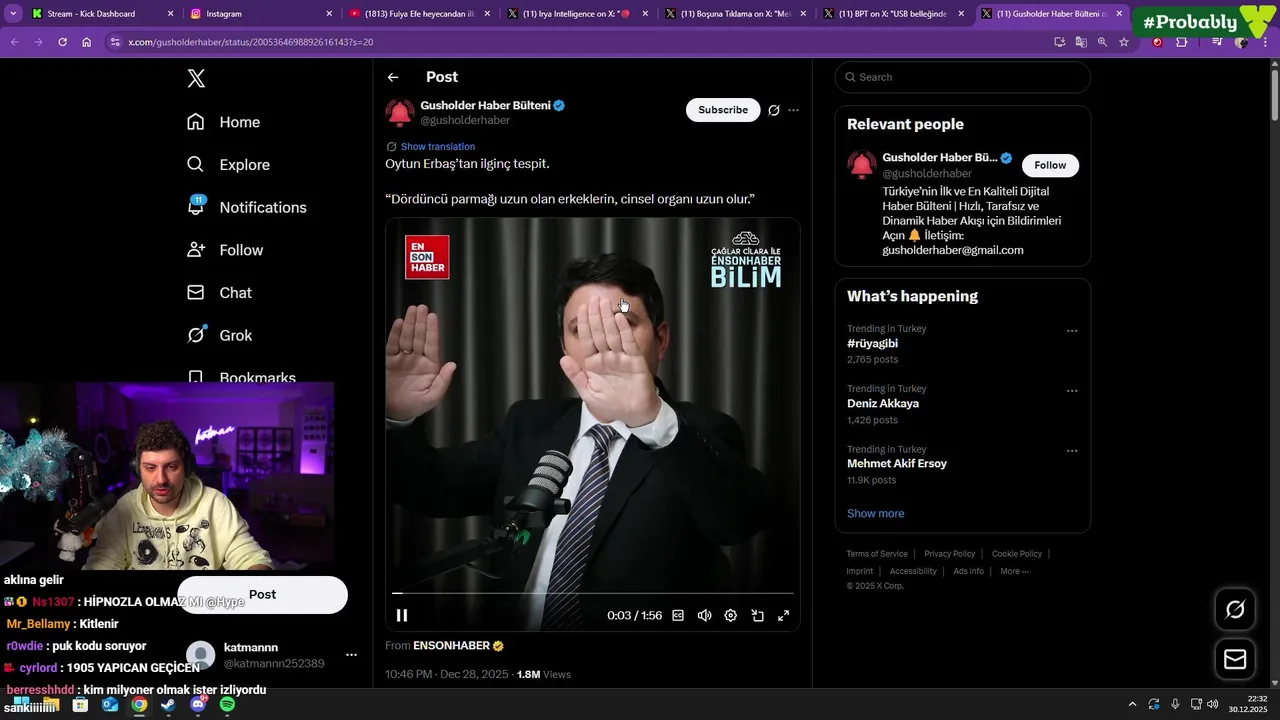Click Show more under What's happening
The height and width of the screenshot is (720, 1280).
(x=876, y=513)
